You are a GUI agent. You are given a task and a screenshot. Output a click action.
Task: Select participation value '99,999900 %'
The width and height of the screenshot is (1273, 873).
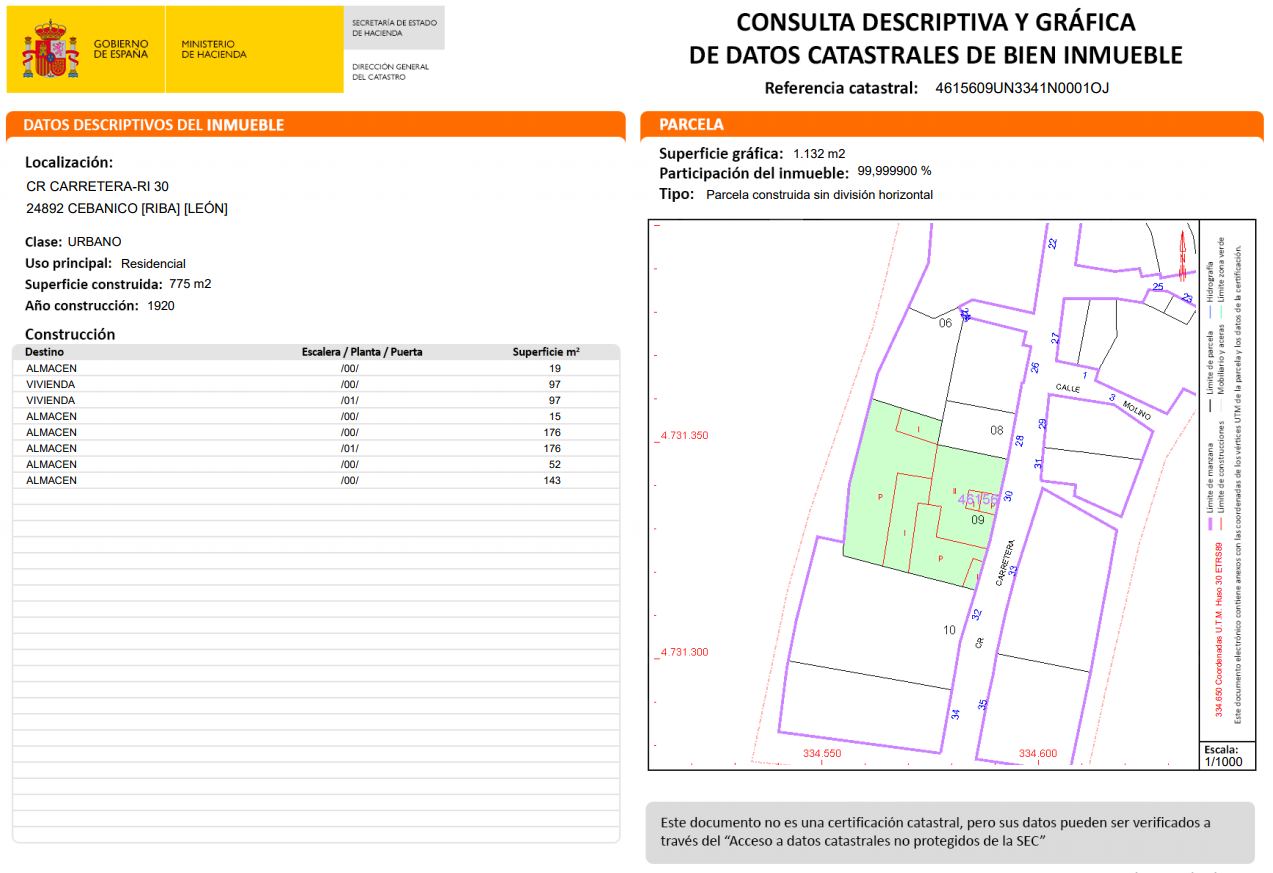pyautogui.click(x=894, y=171)
